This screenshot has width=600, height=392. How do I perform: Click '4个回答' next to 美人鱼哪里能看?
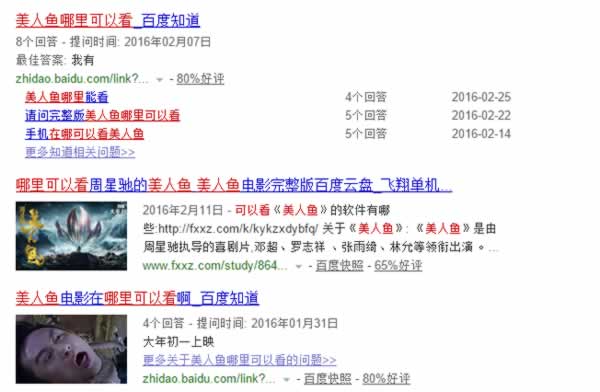point(366,97)
